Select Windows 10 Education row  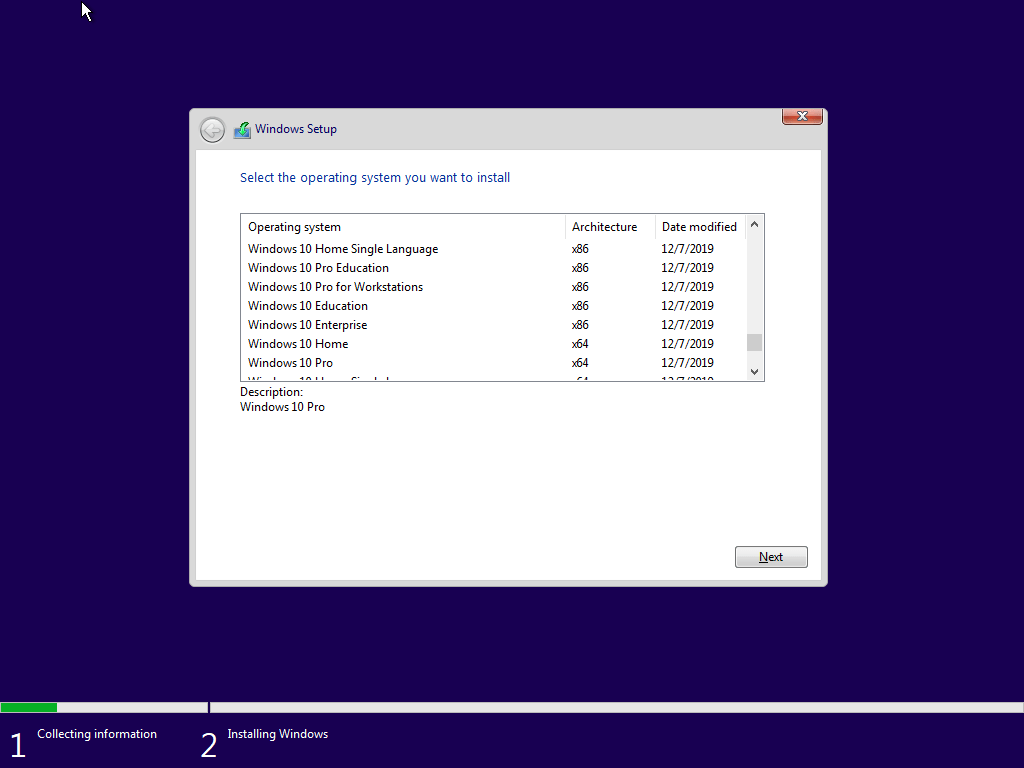tap(494, 306)
